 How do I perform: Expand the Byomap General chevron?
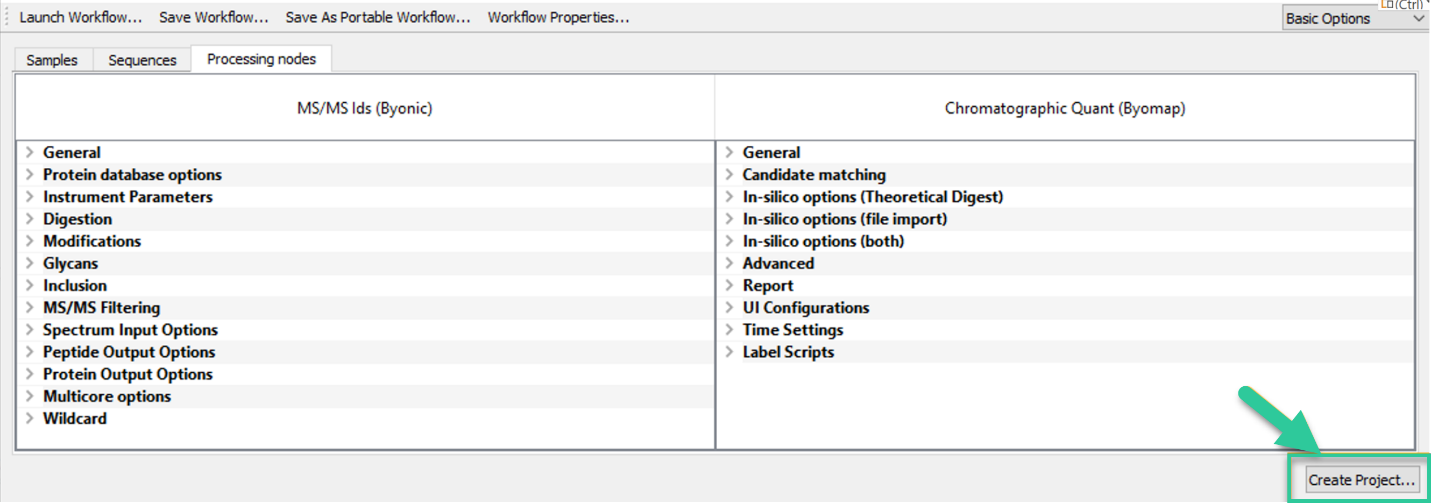pos(730,153)
